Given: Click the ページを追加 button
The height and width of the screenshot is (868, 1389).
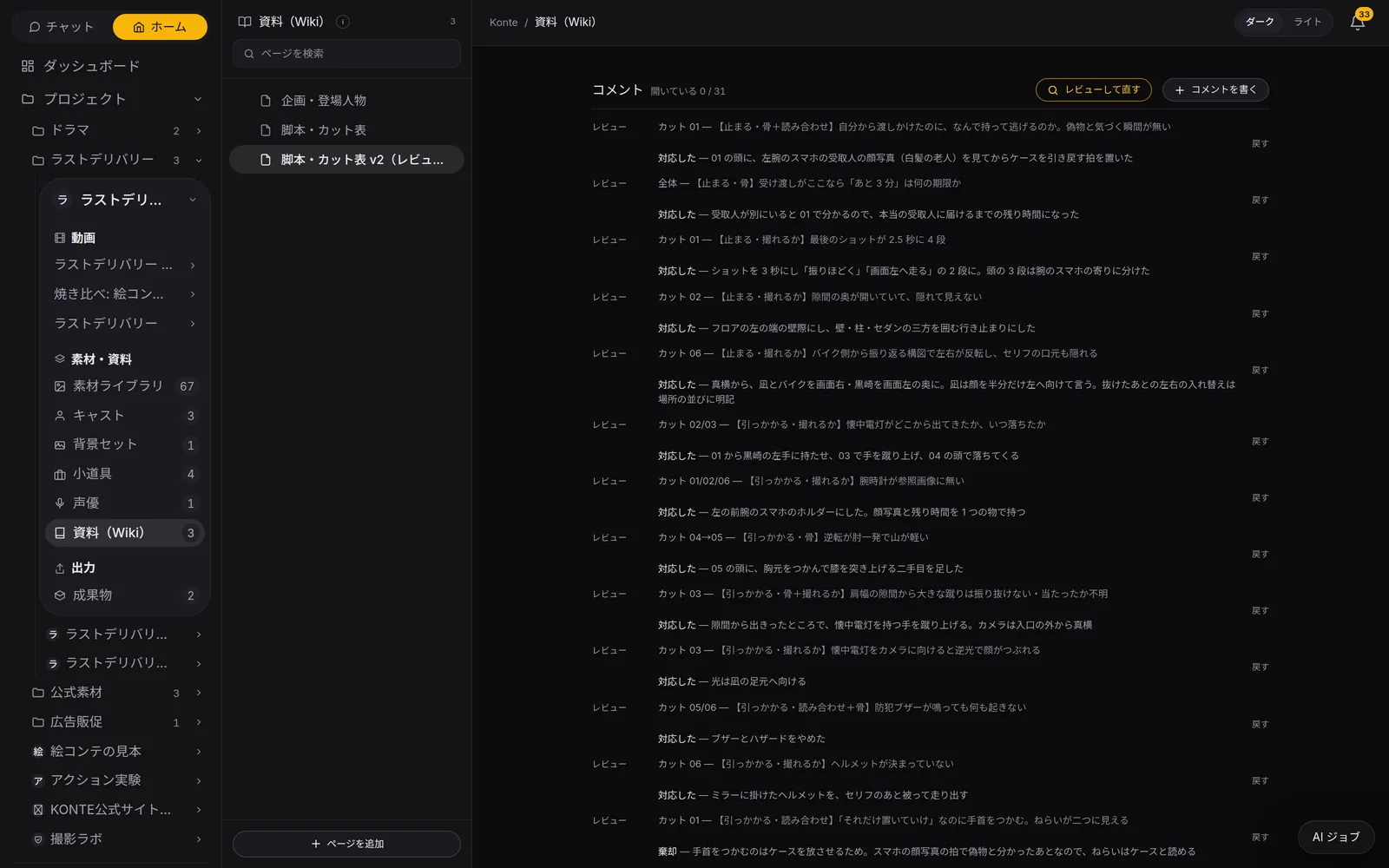Looking at the screenshot, I should [346, 844].
